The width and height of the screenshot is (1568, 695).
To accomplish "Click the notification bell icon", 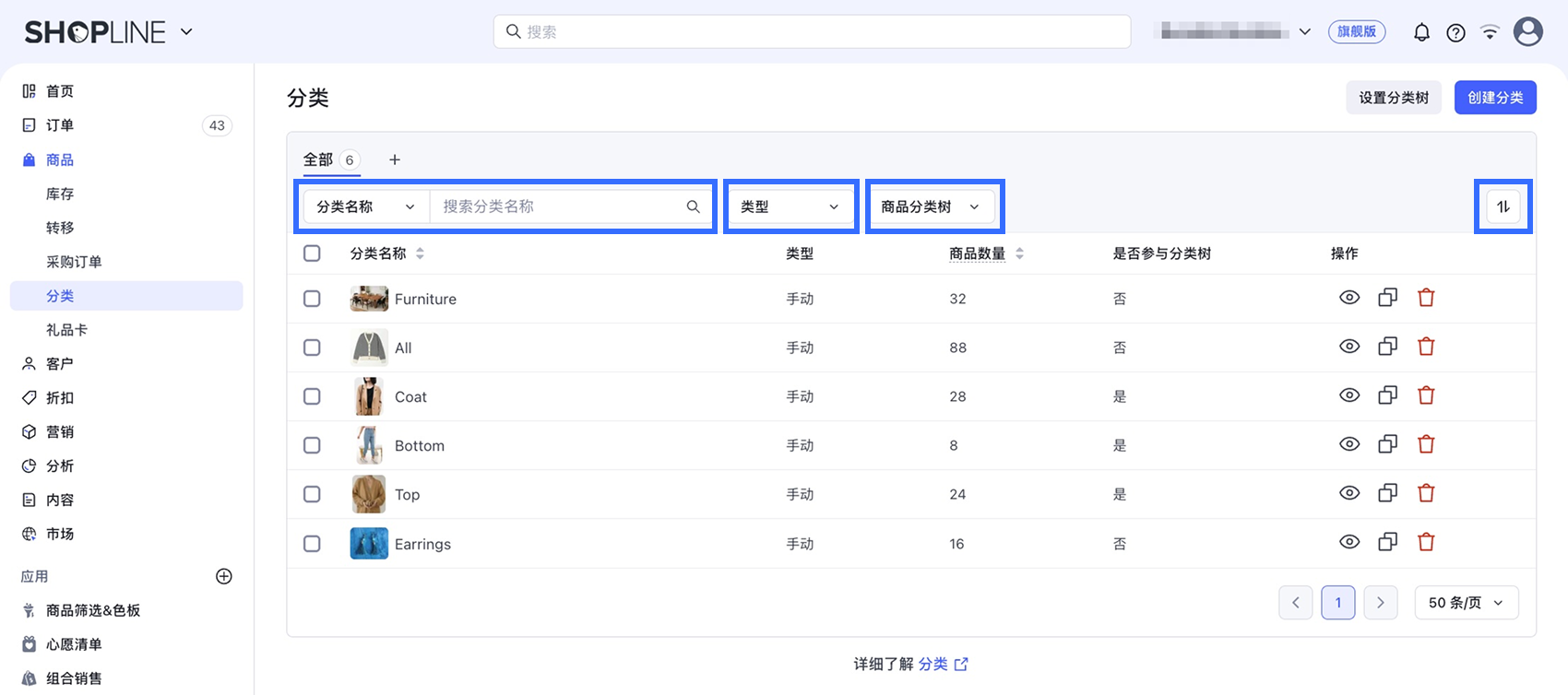I will click(x=1421, y=32).
